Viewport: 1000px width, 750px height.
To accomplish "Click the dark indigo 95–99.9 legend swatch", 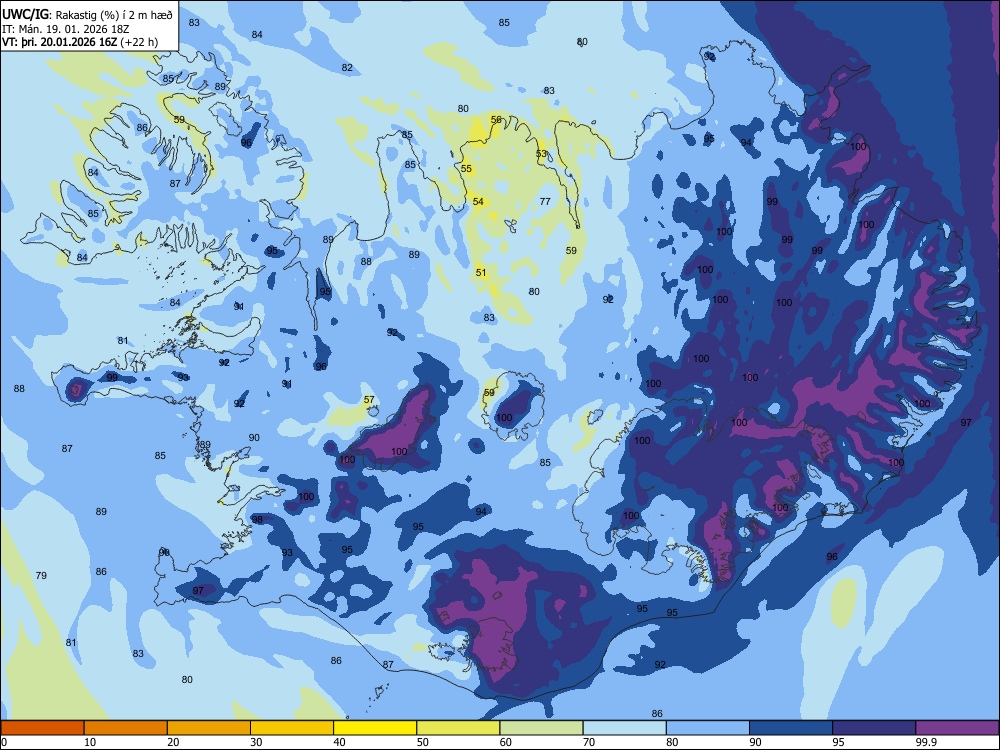I will 874,728.
